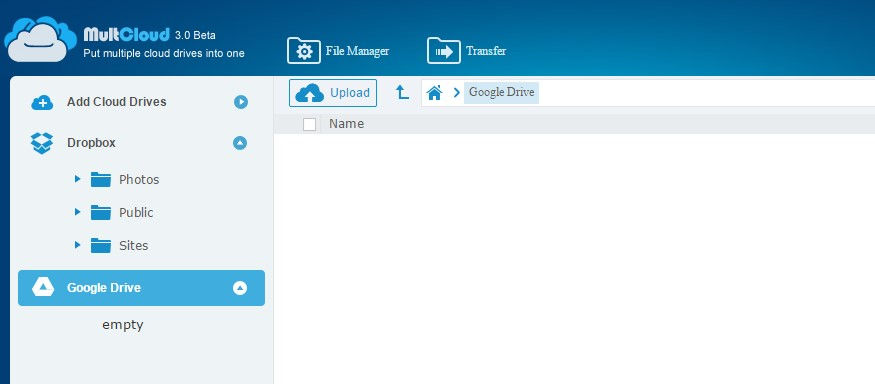This screenshot has width=875, height=384.
Task: Click the Upload button
Action: coord(333,93)
